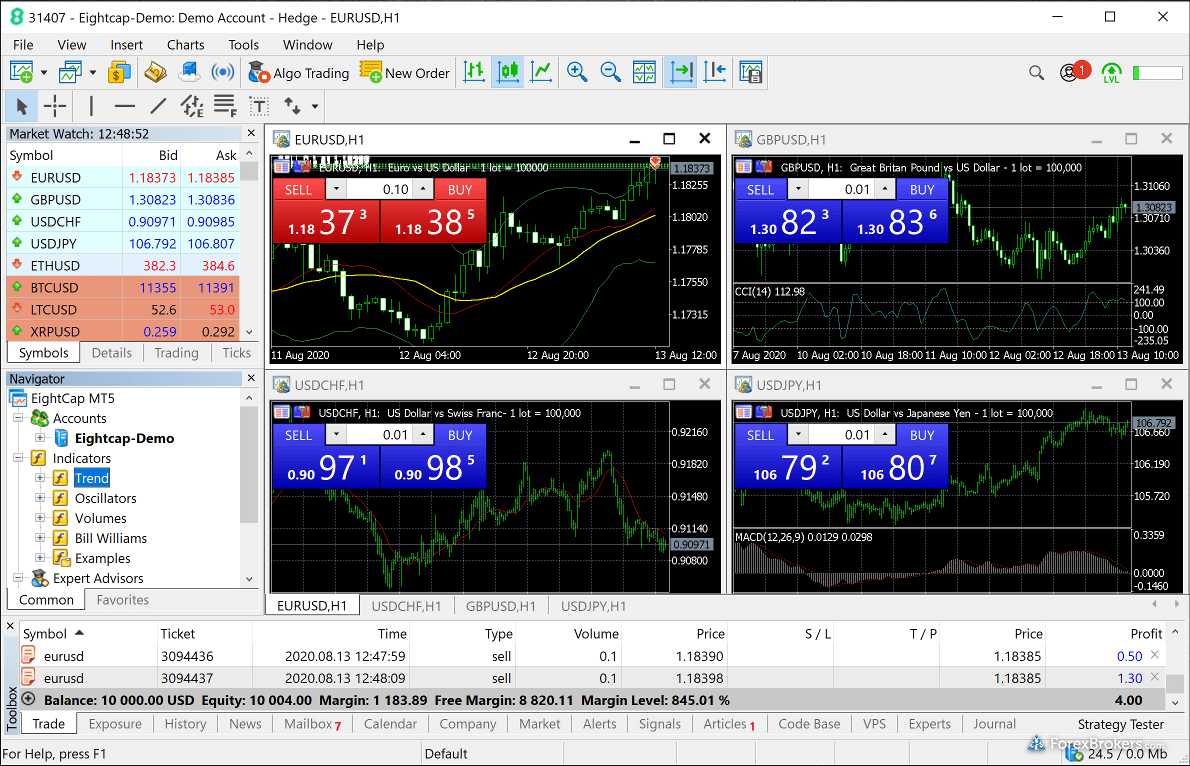Click the Zoom Out magnifier
Viewport: 1190px width, 766px height.
pyautogui.click(x=610, y=72)
